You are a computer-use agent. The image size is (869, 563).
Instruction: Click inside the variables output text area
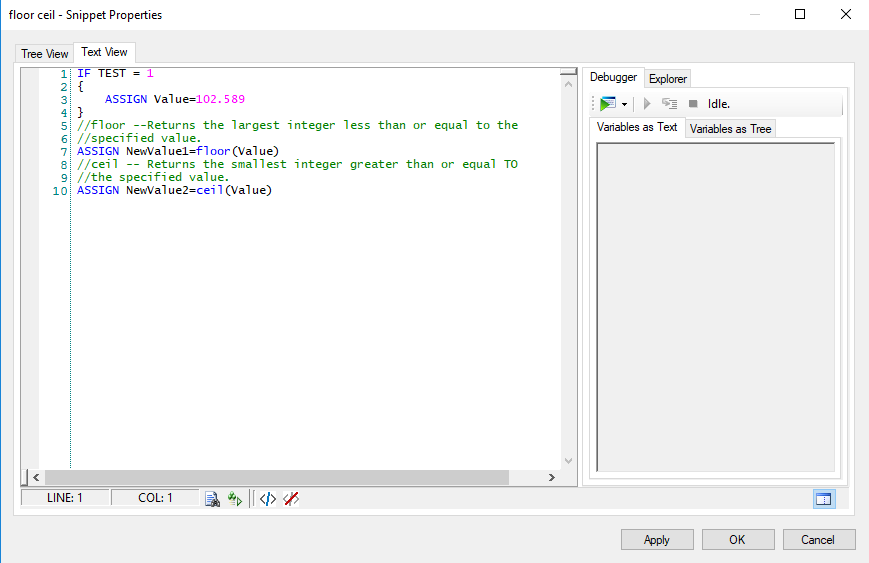click(715, 307)
